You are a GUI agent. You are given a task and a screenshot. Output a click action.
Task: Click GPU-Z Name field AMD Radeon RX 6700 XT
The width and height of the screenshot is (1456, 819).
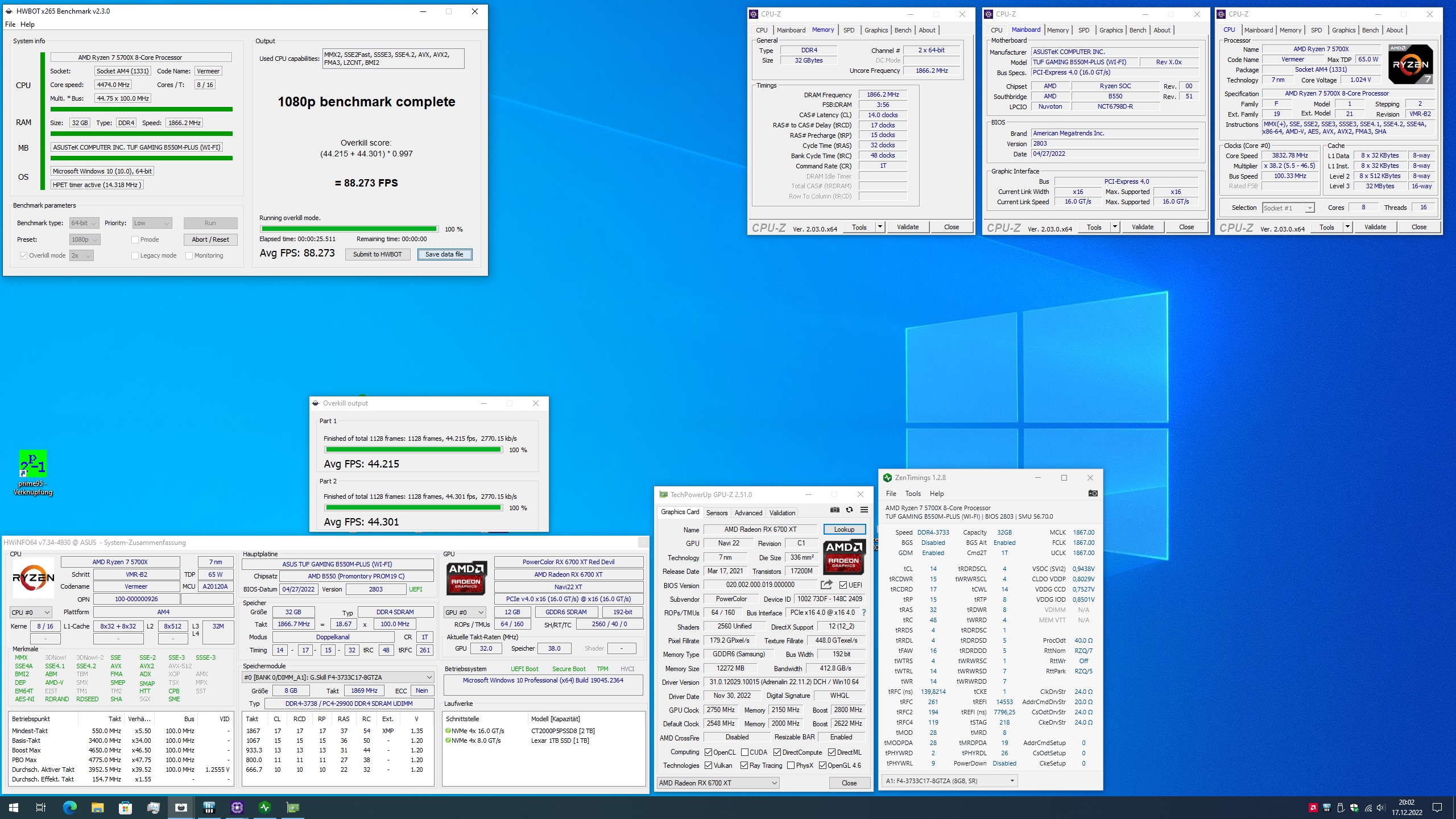(x=760, y=529)
